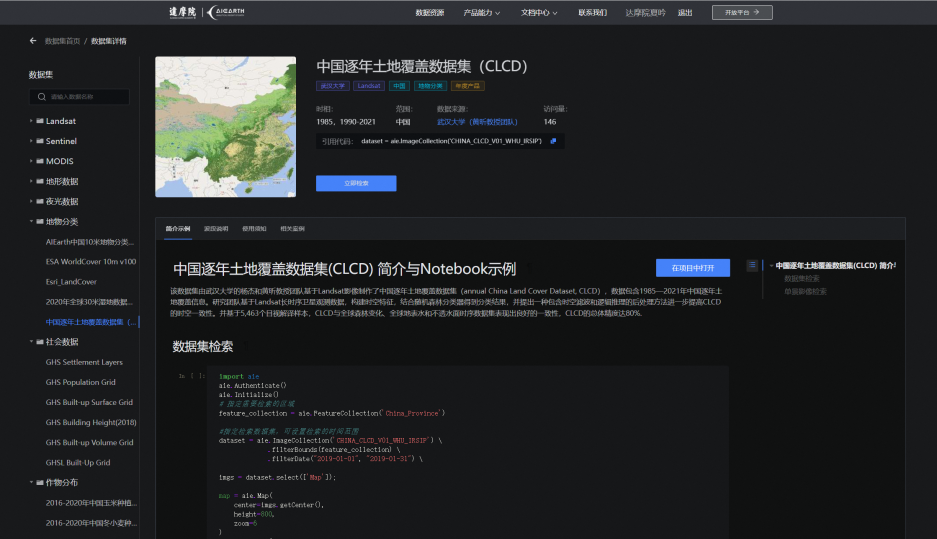Click the 年度产品 tag
Screen dimensions: 937x539
(x=468, y=86)
